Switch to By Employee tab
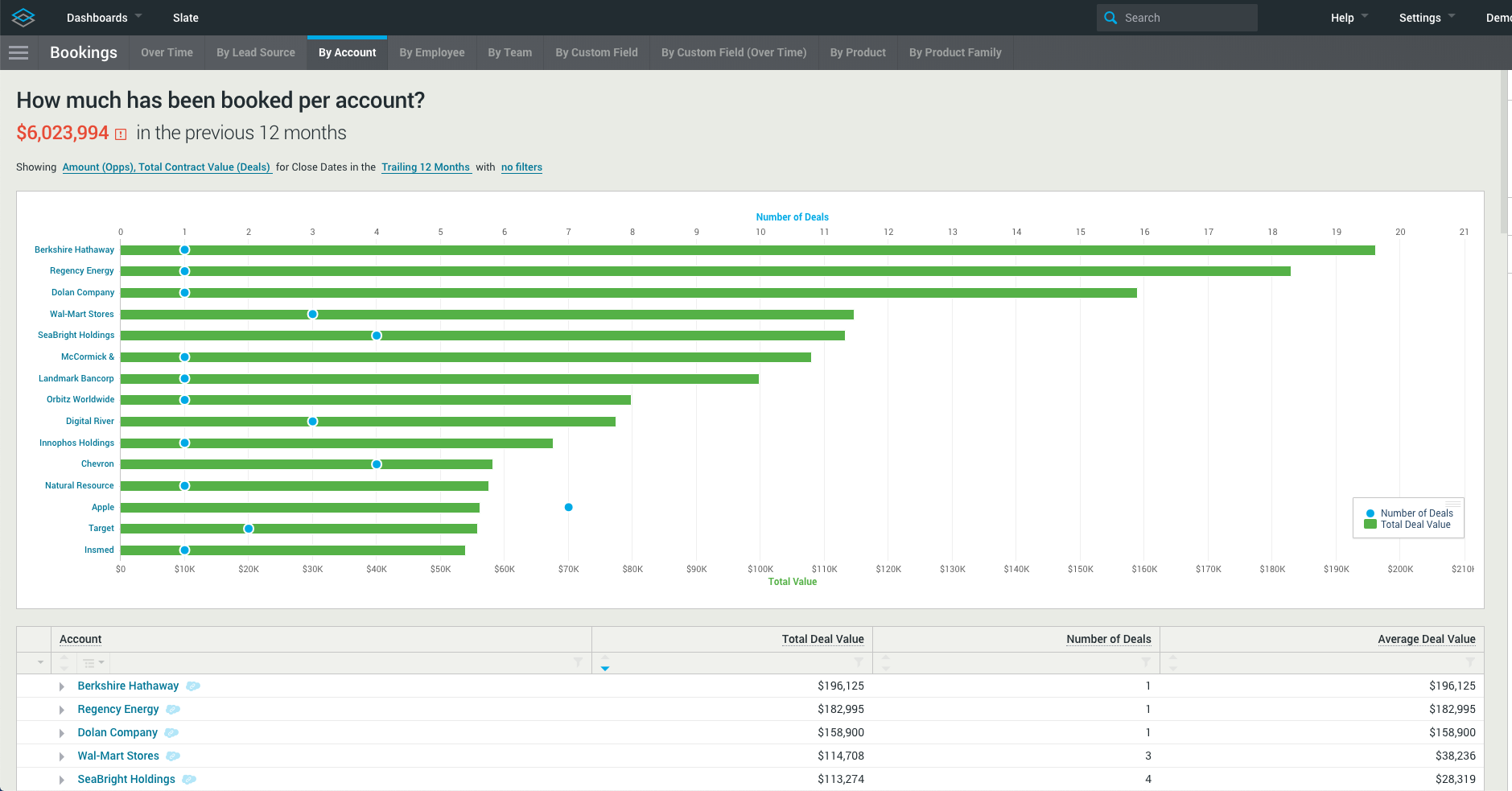The height and width of the screenshot is (791, 1512). [432, 52]
